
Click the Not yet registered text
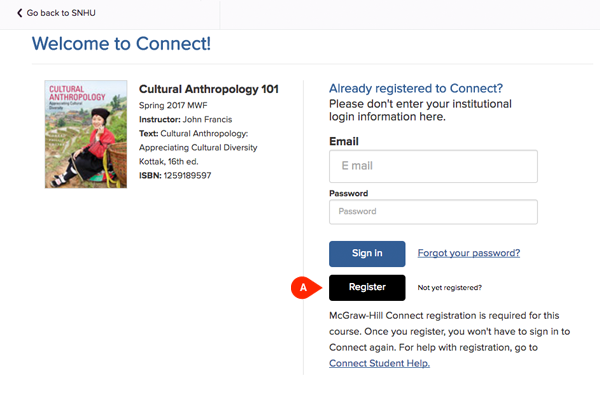pos(449,288)
